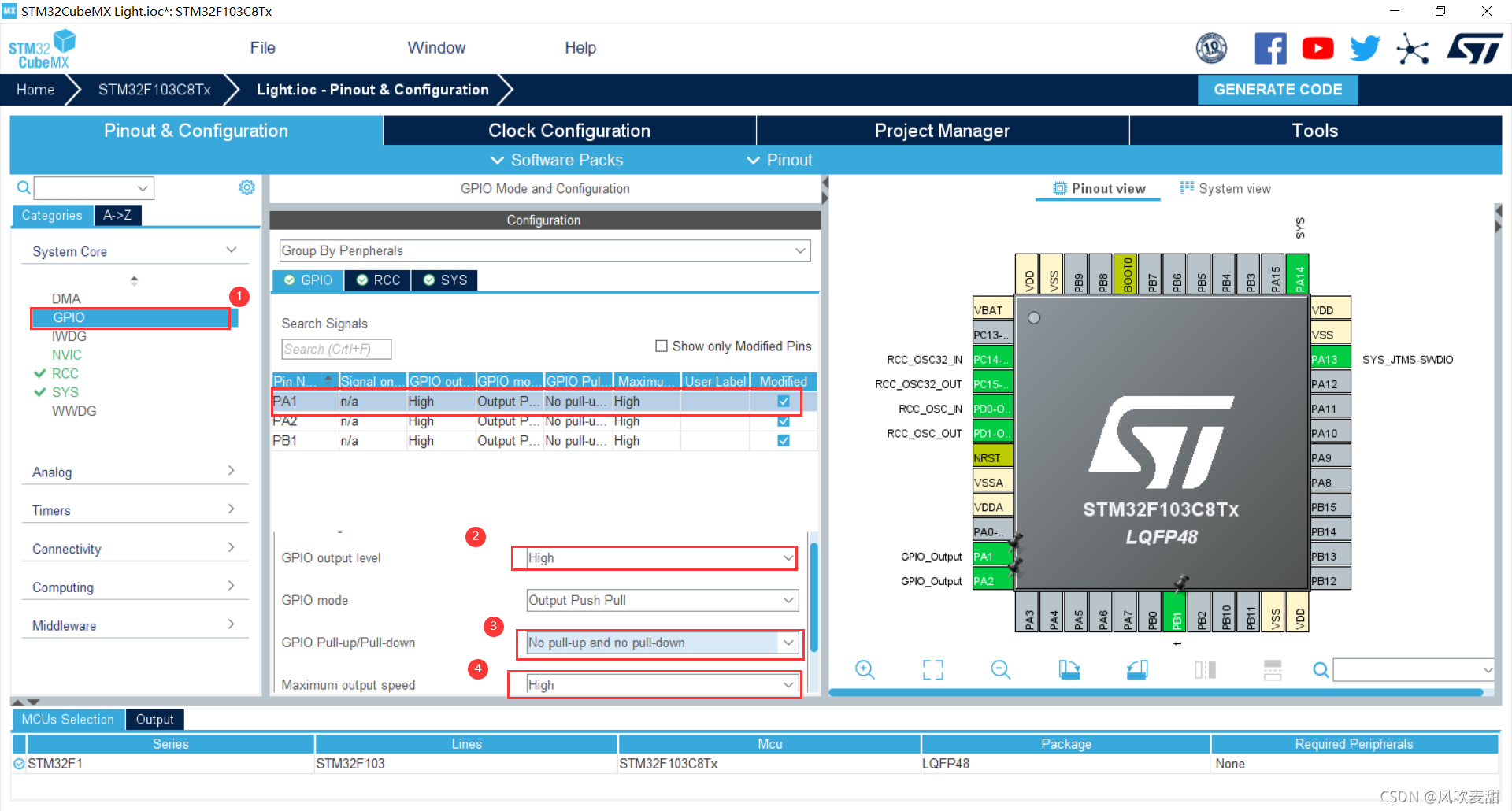Click the BOOT0 pin on chip
The width and height of the screenshot is (1512, 811).
click(1126, 274)
